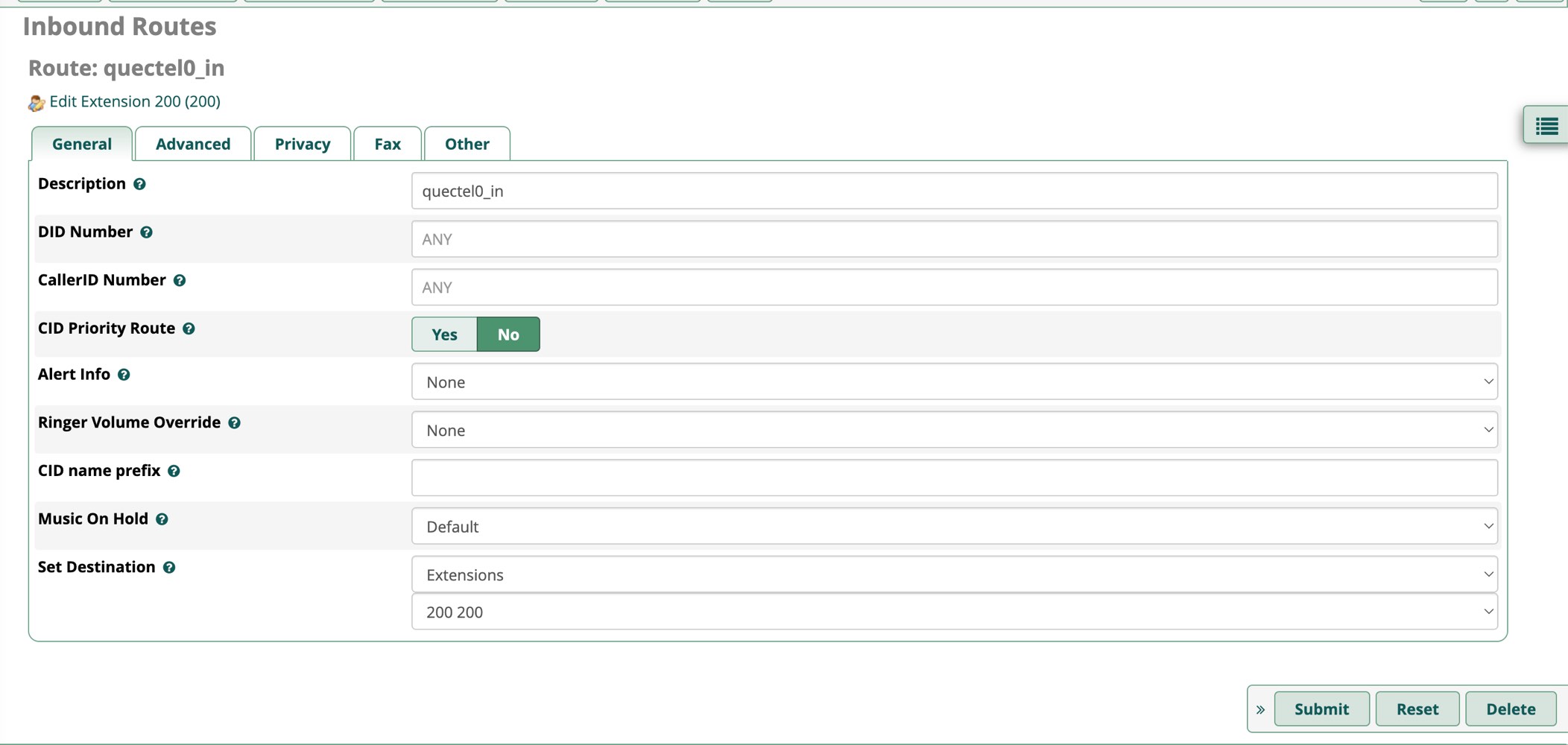This screenshot has width=1568, height=745.
Task: Click the Set Destination help icon
Action: pos(169,568)
